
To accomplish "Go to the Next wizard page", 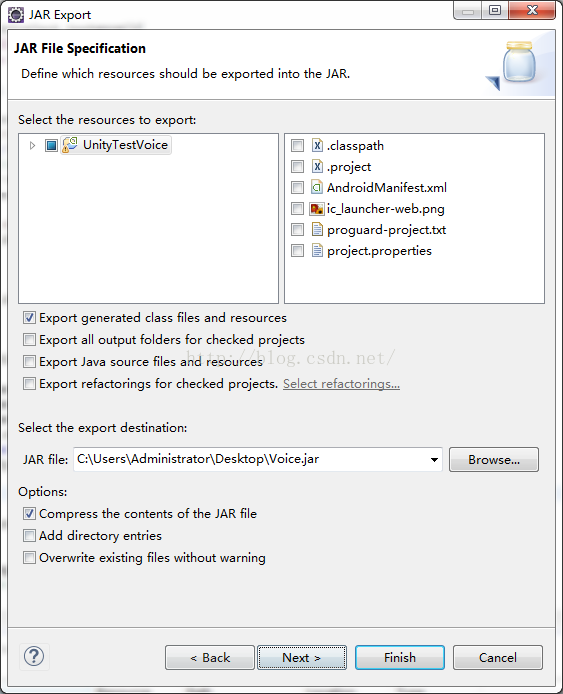I will [302, 657].
